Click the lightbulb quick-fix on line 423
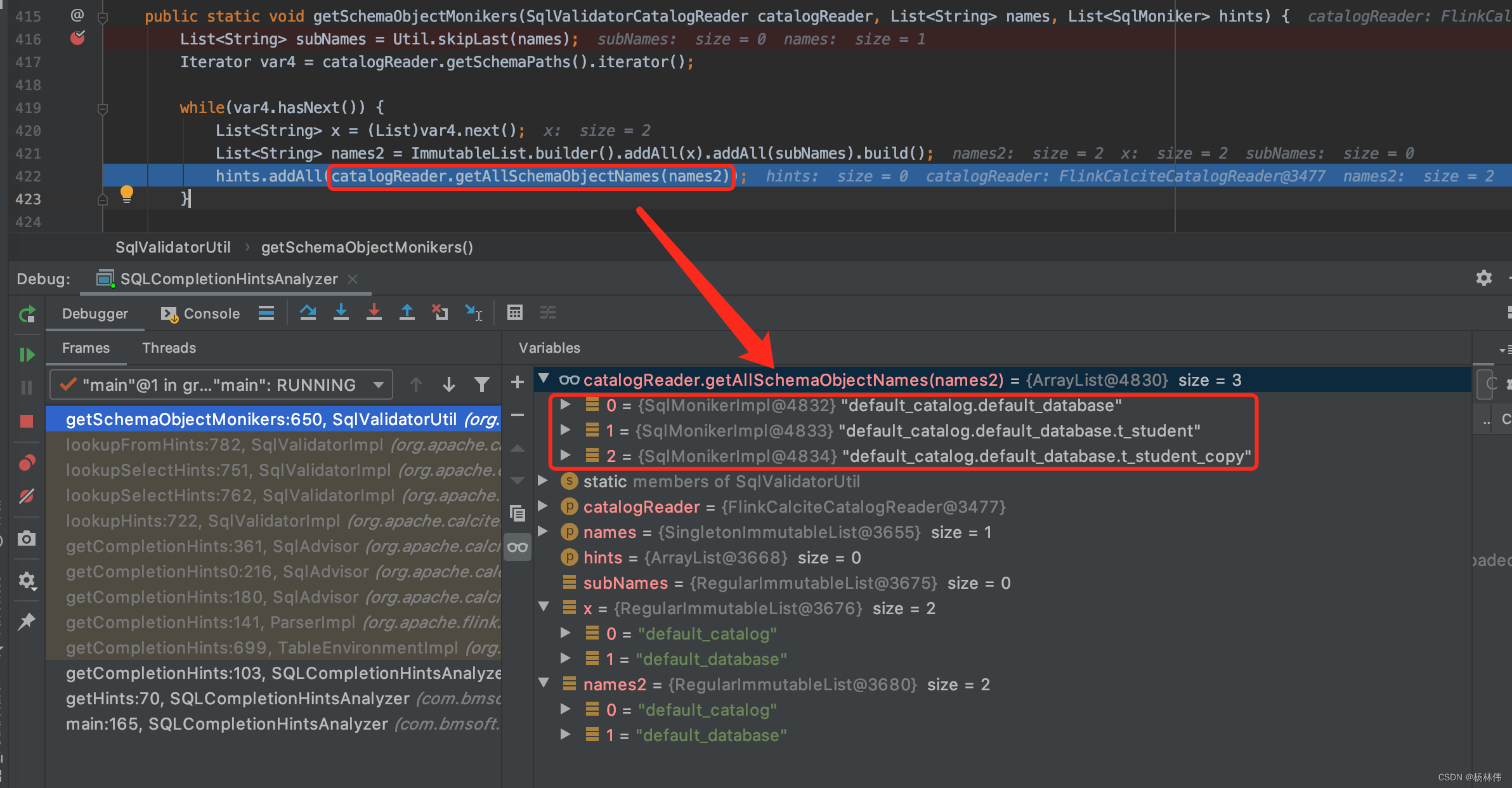The width and height of the screenshot is (1512, 788). click(127, 194)
